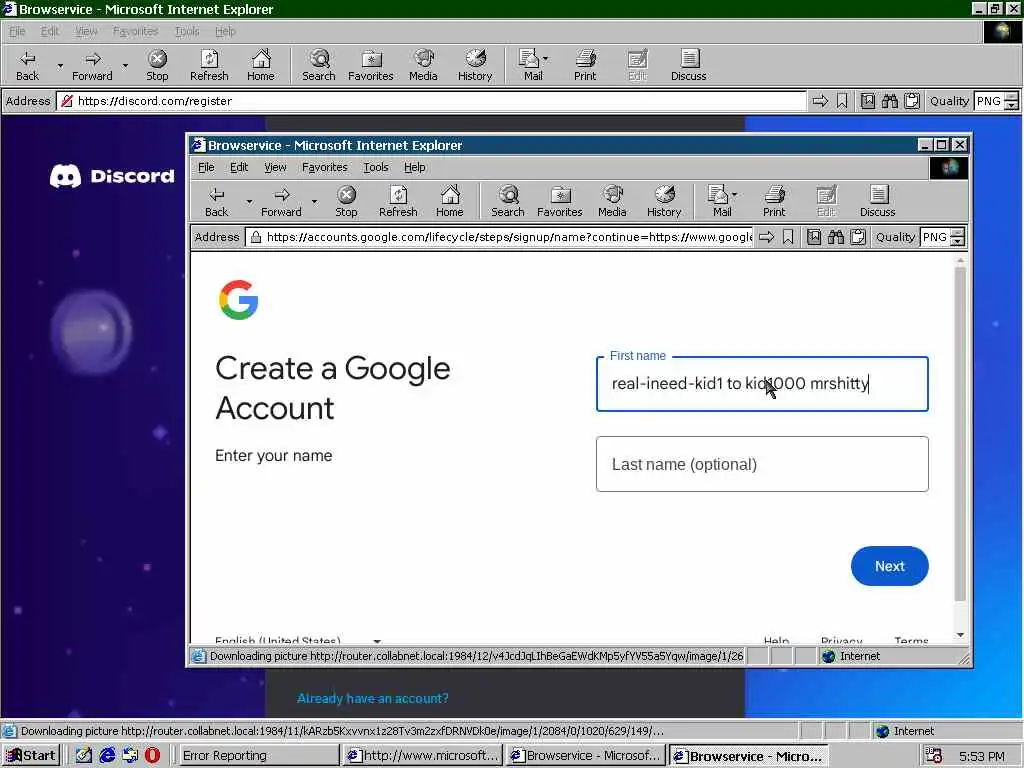Open Forward history dropdown arrow in front window

point(314,202)
